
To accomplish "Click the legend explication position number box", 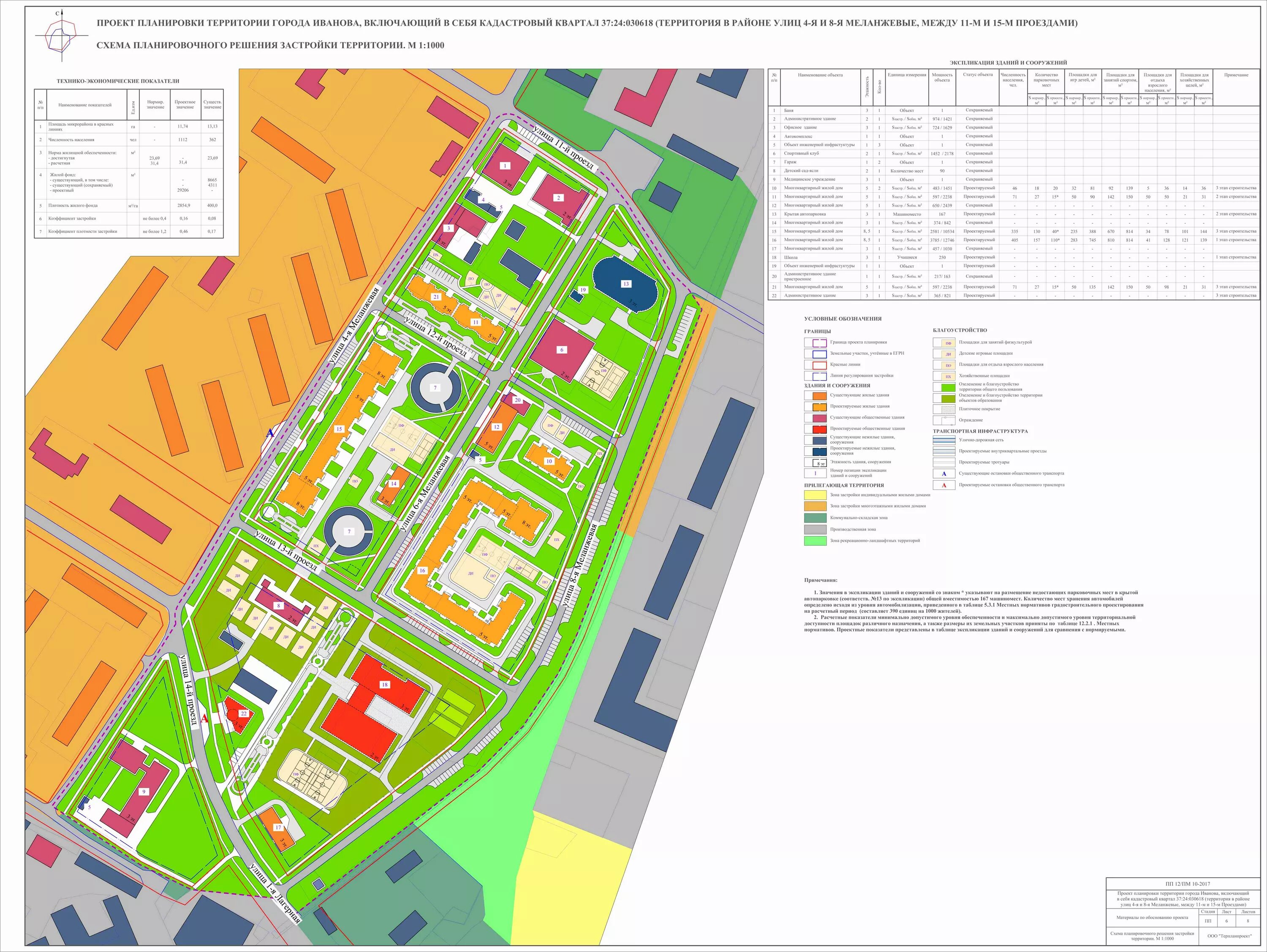I will point(816,474).
